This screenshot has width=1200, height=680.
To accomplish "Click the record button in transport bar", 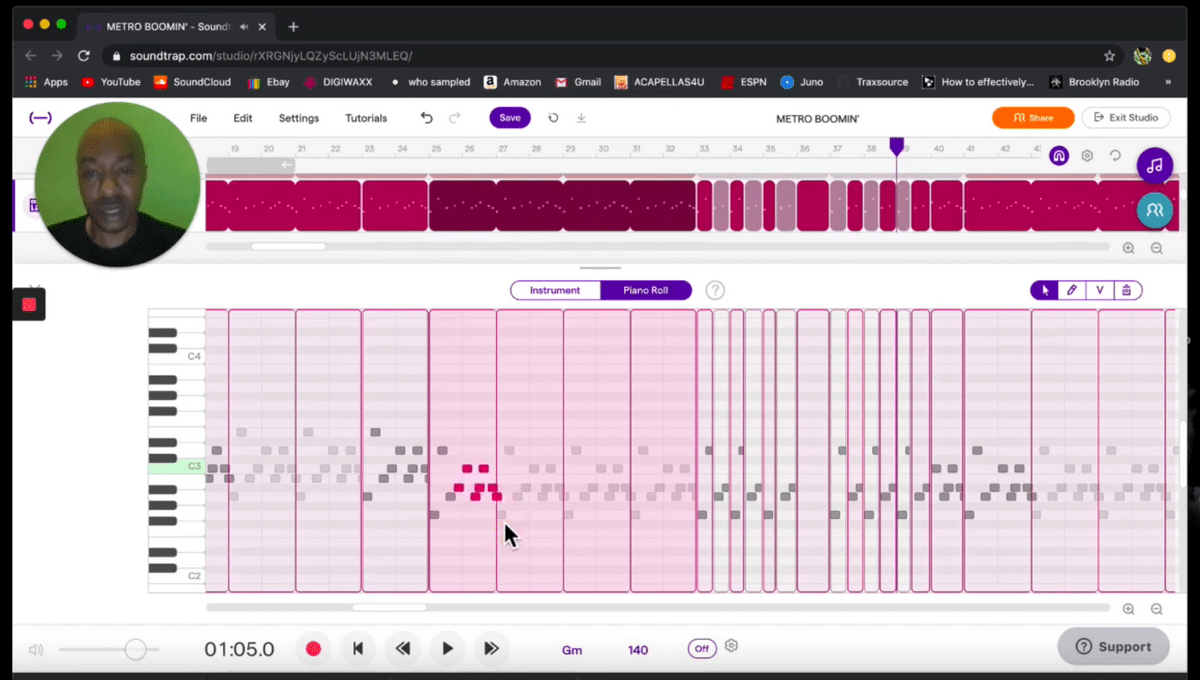I will point(313,648).
